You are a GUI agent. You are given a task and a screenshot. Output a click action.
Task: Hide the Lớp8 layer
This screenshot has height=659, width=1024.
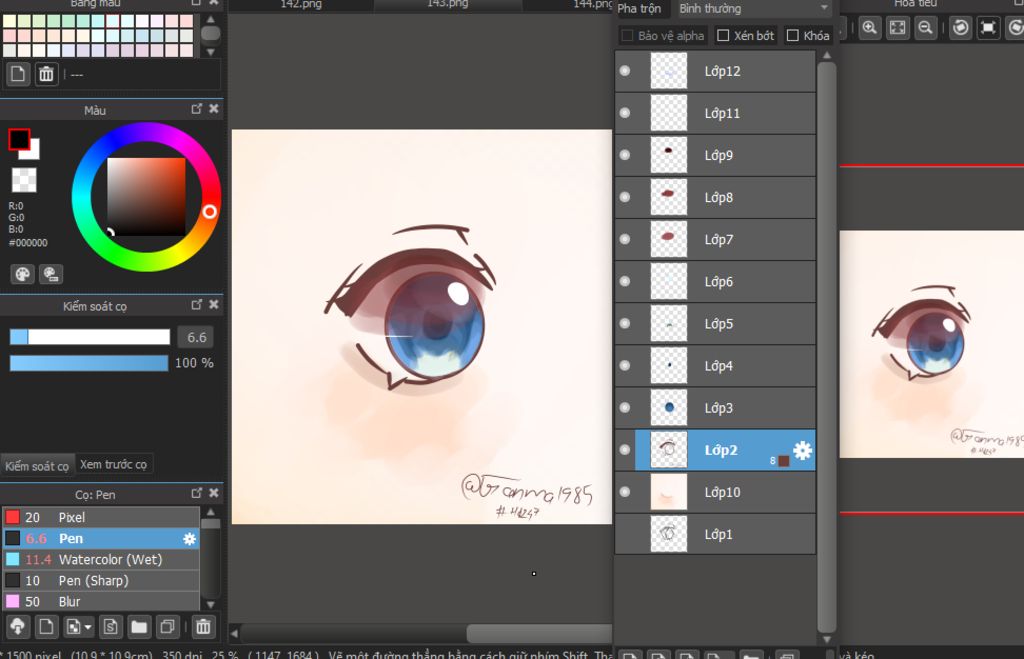click(625, 197)
